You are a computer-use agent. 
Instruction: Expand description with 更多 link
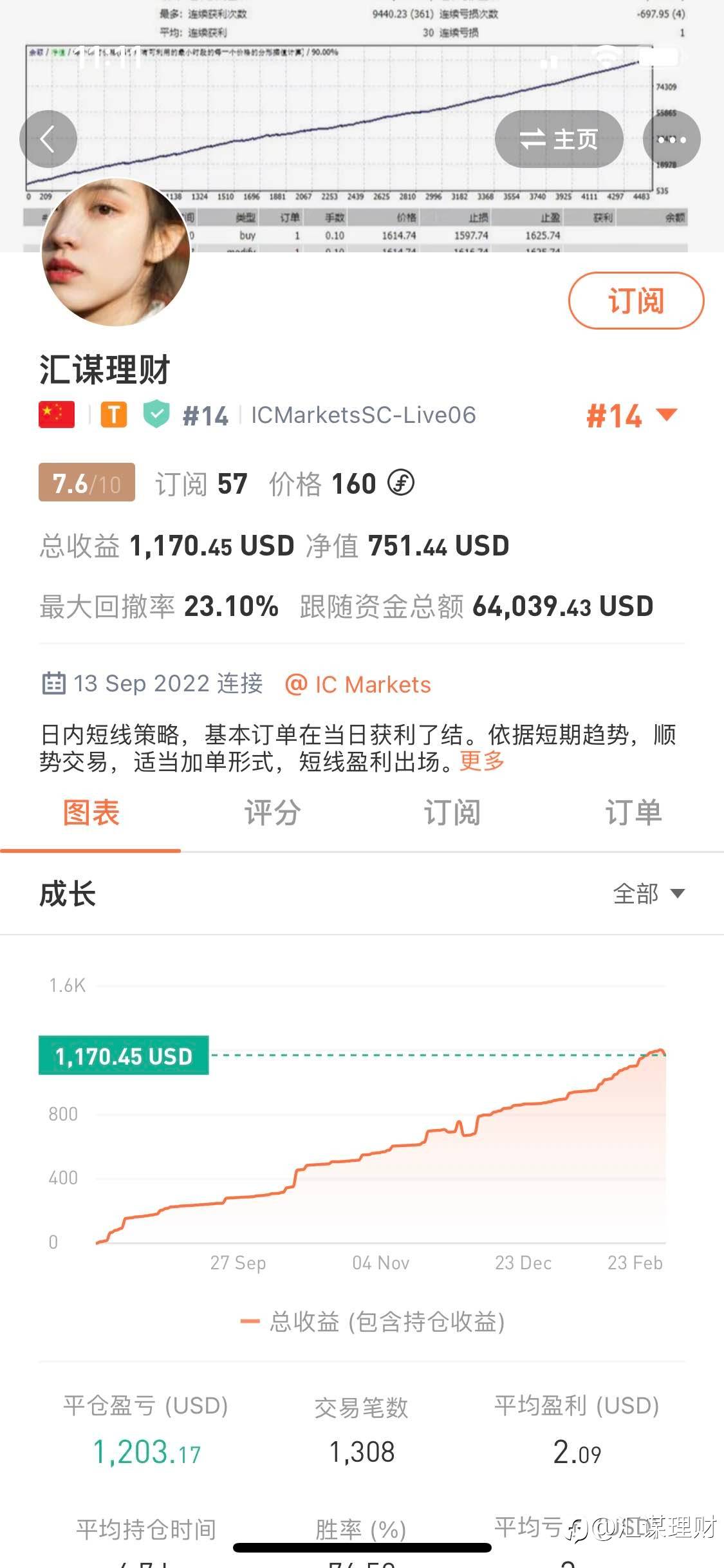click(481, 761)
